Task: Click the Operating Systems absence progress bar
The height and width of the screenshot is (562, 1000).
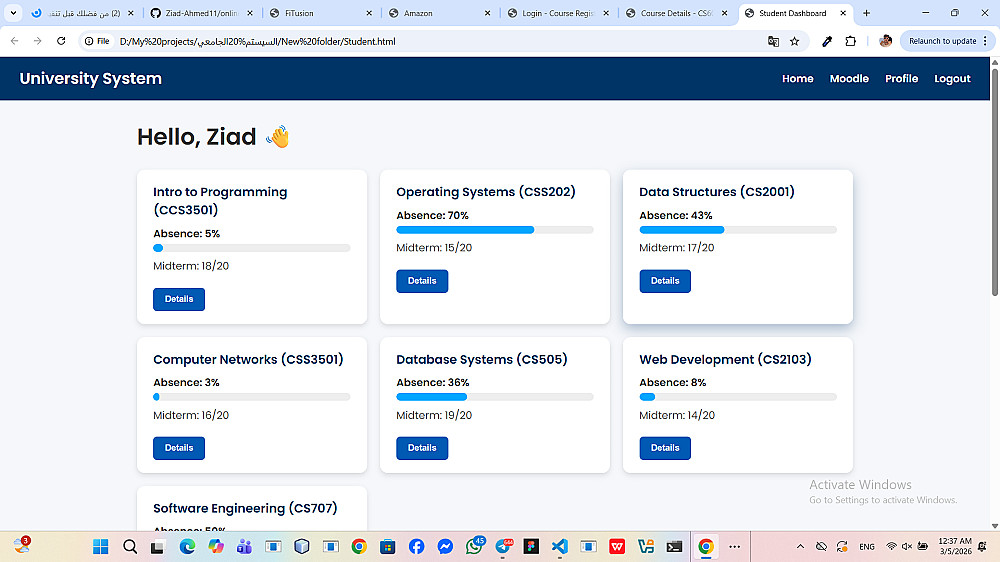Action: pos(495,230)
